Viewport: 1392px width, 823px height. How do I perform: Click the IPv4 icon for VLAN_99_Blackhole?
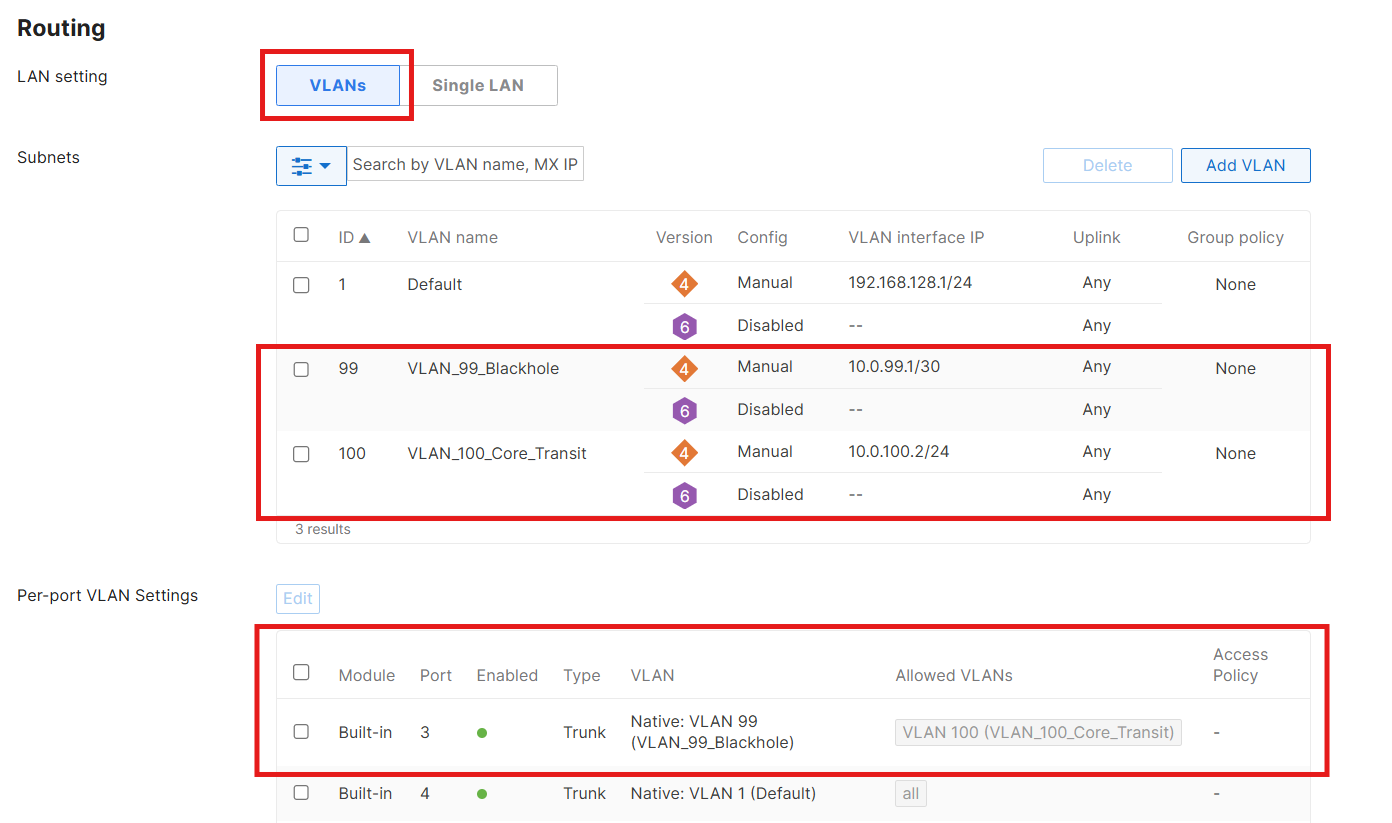pos(684,369)
